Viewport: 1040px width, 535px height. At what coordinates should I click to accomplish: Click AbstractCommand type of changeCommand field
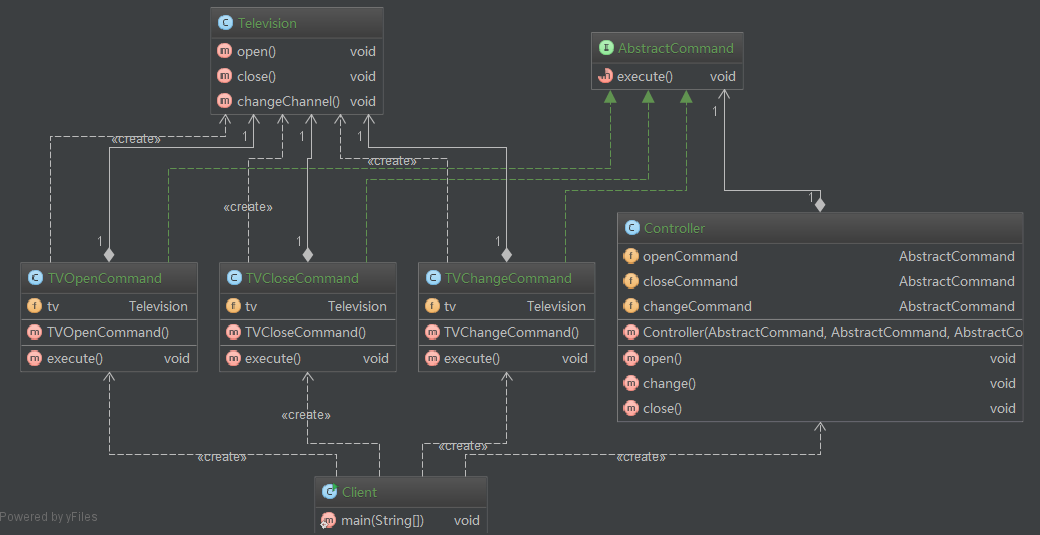pyautogui.click(x=956, y=306)
